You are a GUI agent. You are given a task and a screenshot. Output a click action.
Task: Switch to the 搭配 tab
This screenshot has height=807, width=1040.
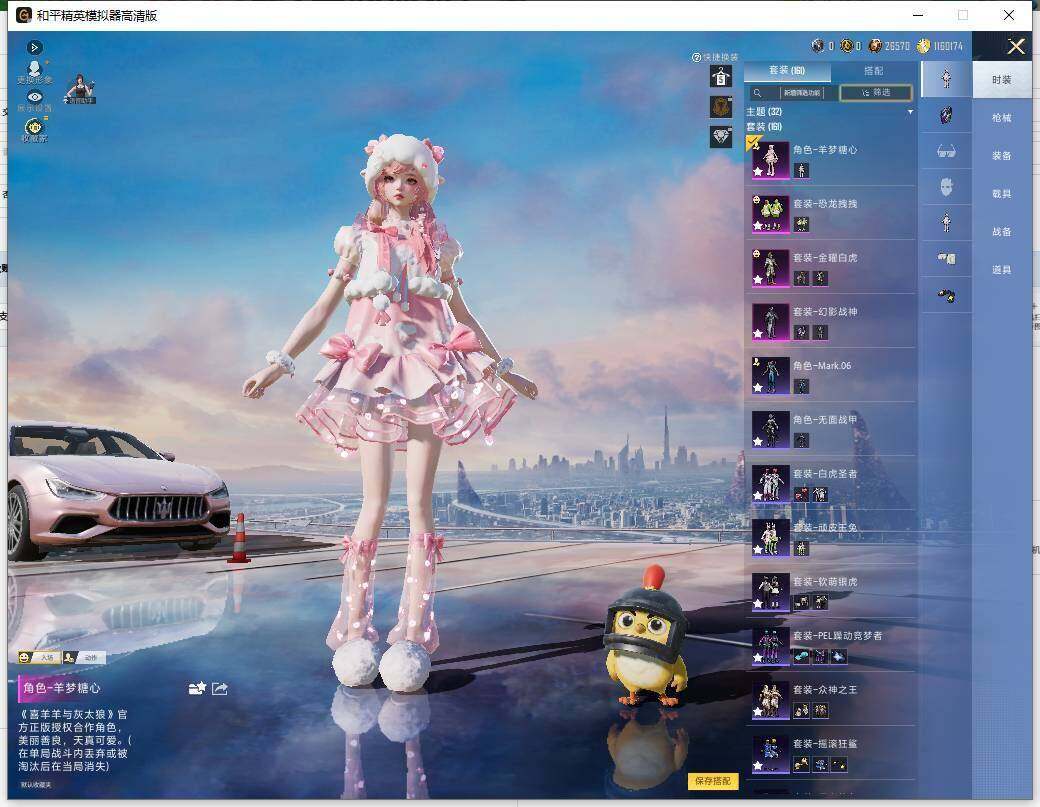pos(874,70)
